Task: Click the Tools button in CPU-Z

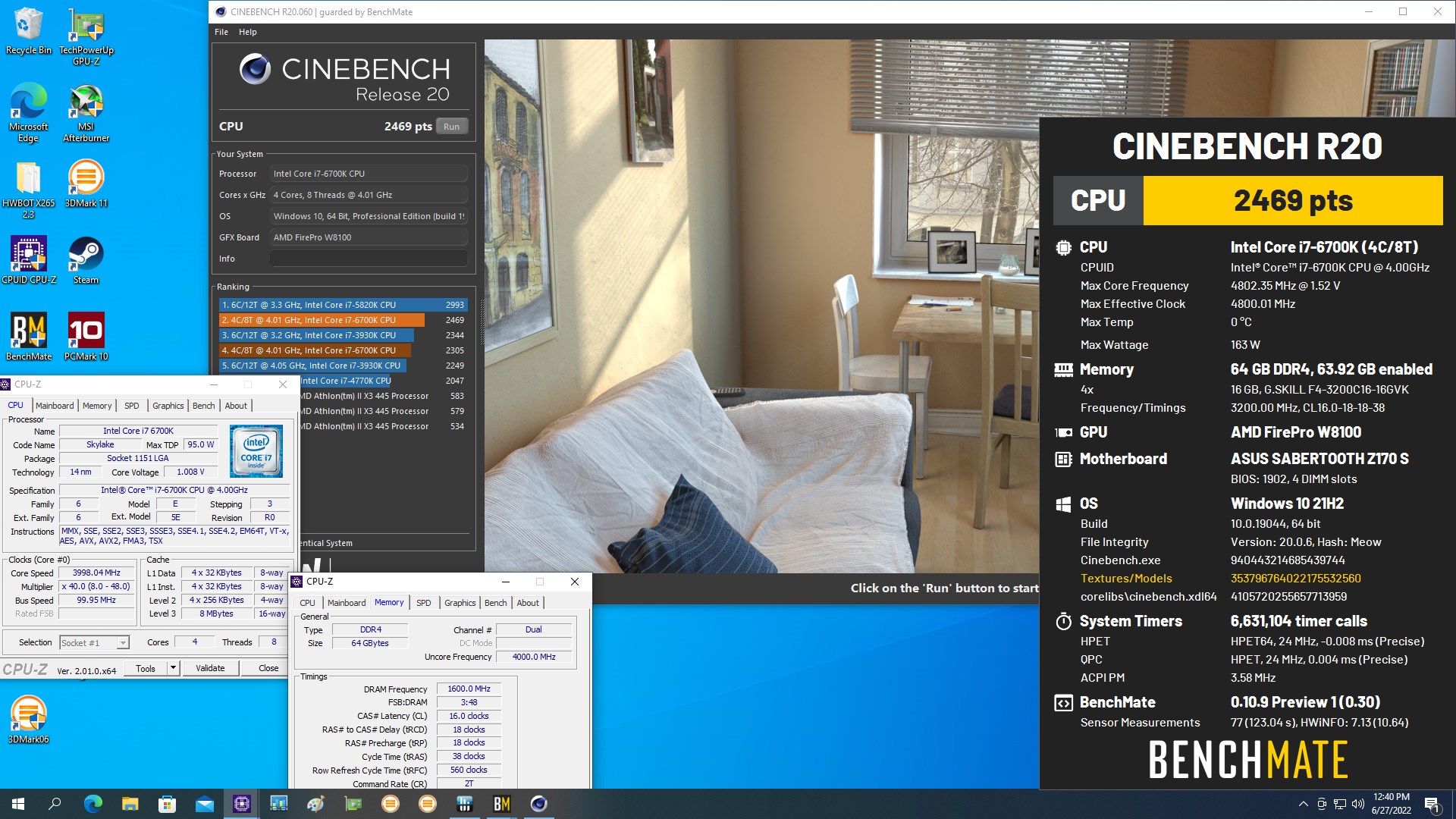Action: coord(146,668)
